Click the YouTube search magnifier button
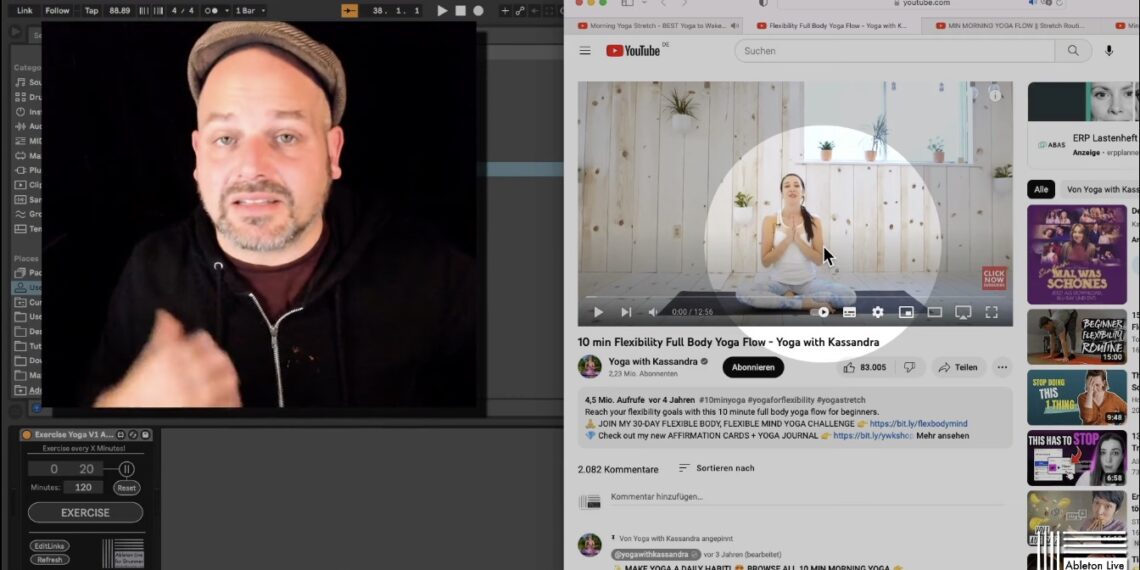Image resolution: width=1140 pixels, height=570 pixels. point(1073,51)
